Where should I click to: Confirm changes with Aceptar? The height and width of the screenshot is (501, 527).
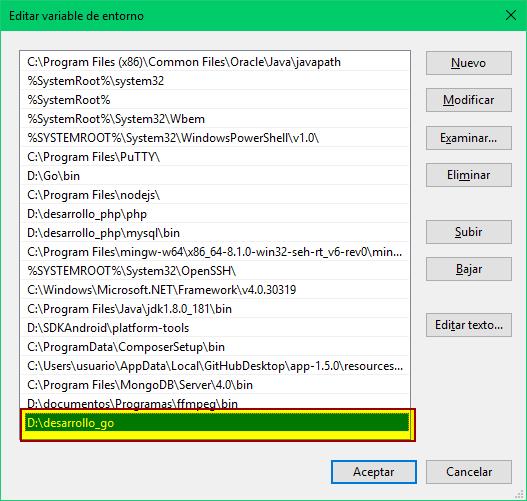(x=374, y=472)
